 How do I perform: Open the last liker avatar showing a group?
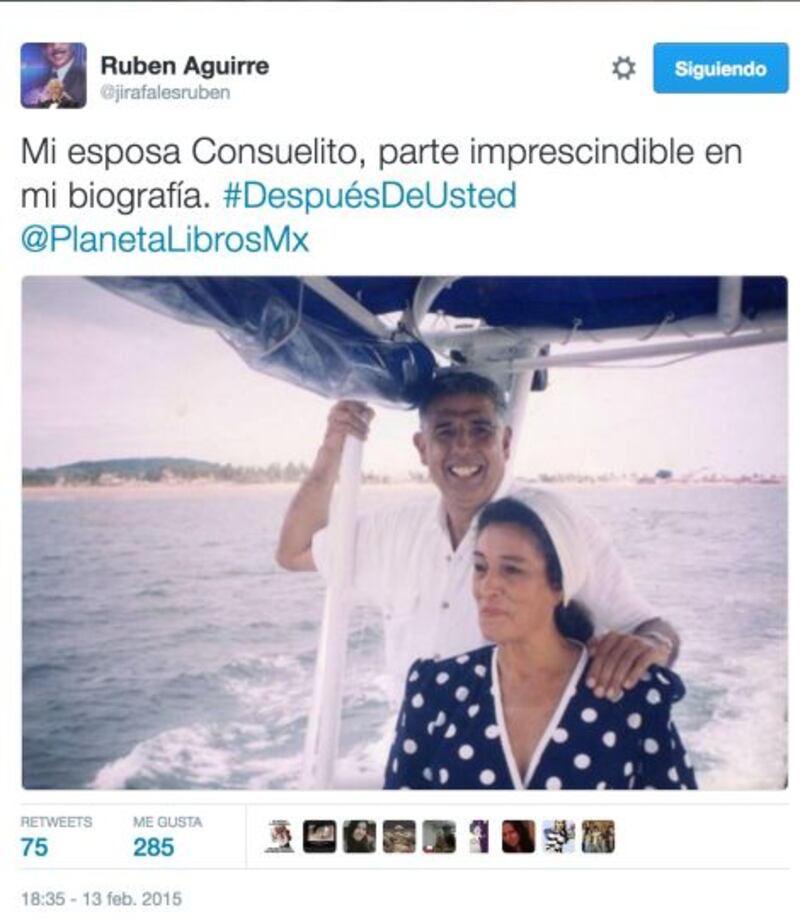[x=598, y=836]
